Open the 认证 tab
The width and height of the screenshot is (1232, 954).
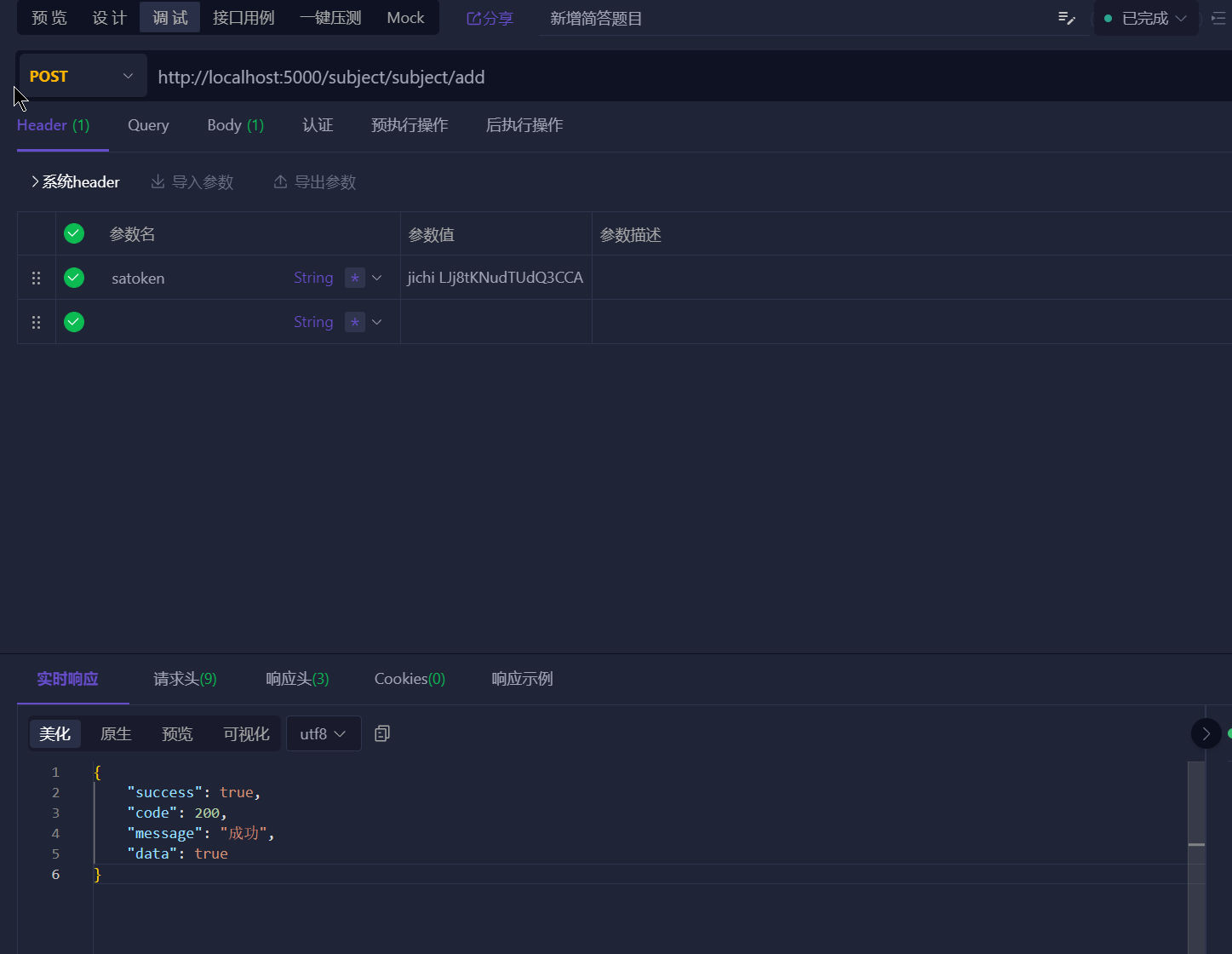coord(318,125)
